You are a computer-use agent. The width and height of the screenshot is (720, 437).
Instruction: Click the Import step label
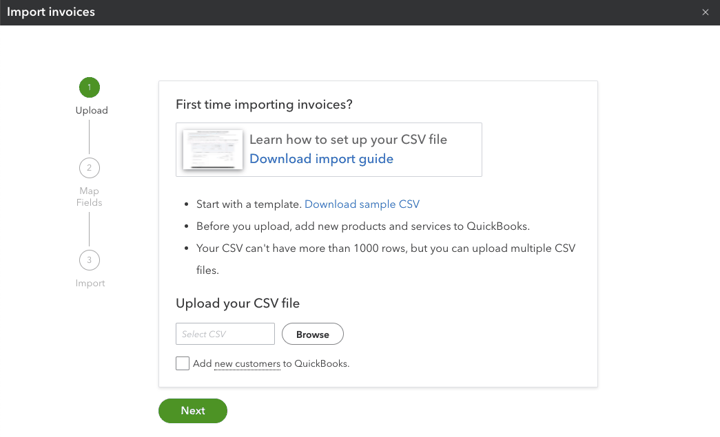[x=90, y=283]
